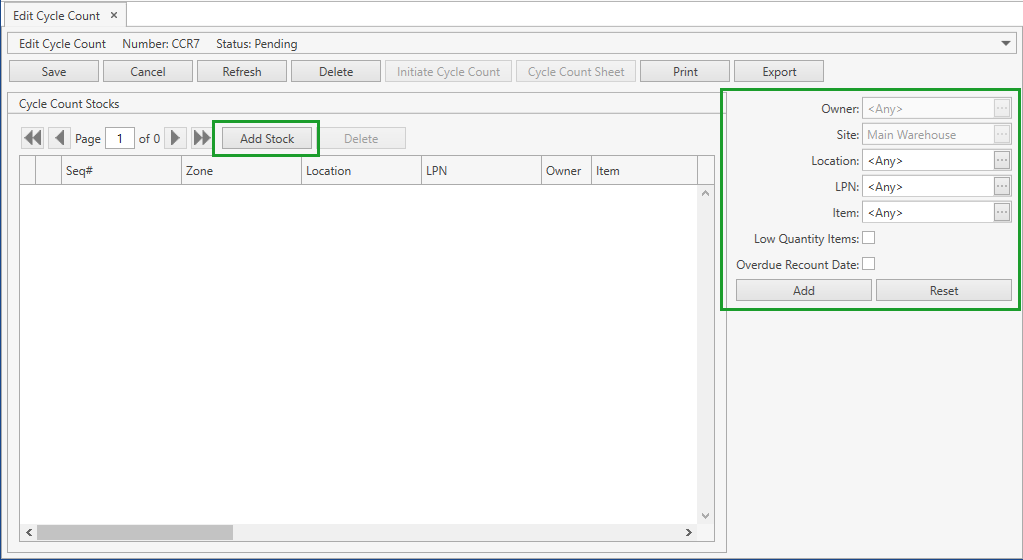The image size is (1023, 560).
Task: Open Item lookup ellipsis button
Action: (1002, 212)
